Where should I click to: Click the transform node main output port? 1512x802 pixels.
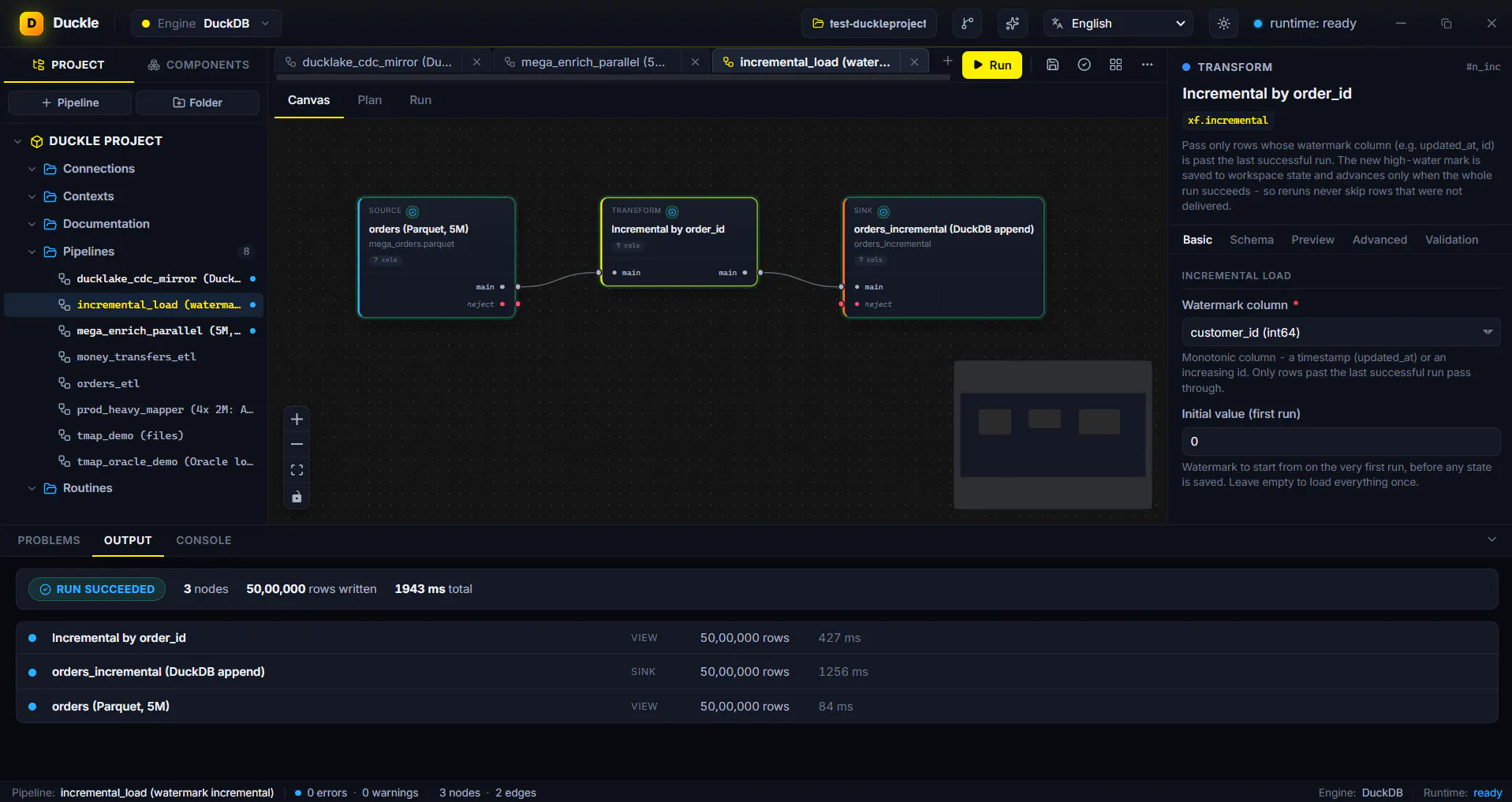pos(760,273)
